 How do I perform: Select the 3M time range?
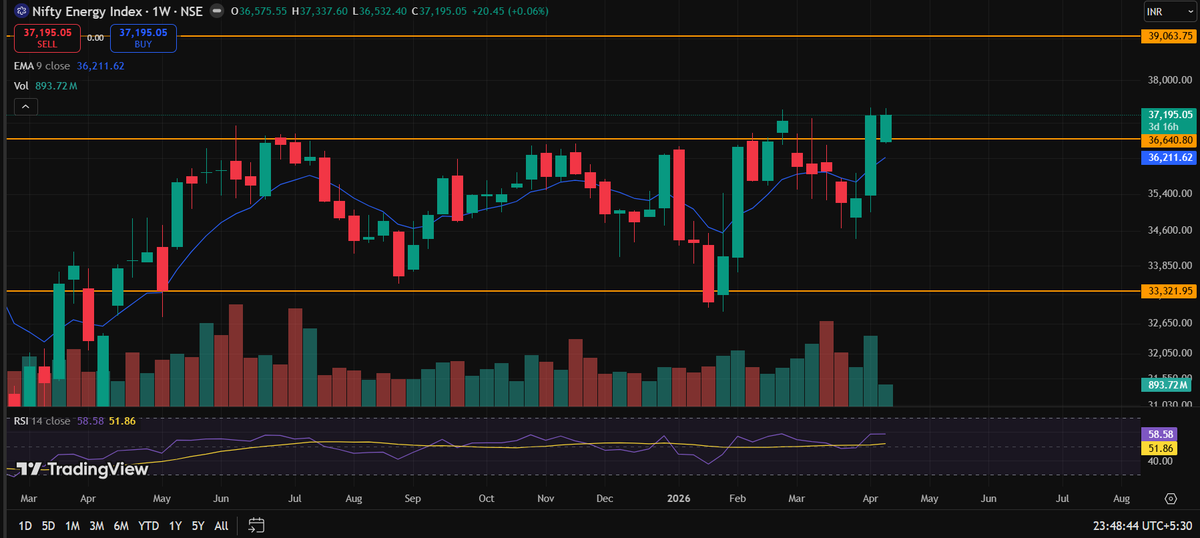coord(97,525)
